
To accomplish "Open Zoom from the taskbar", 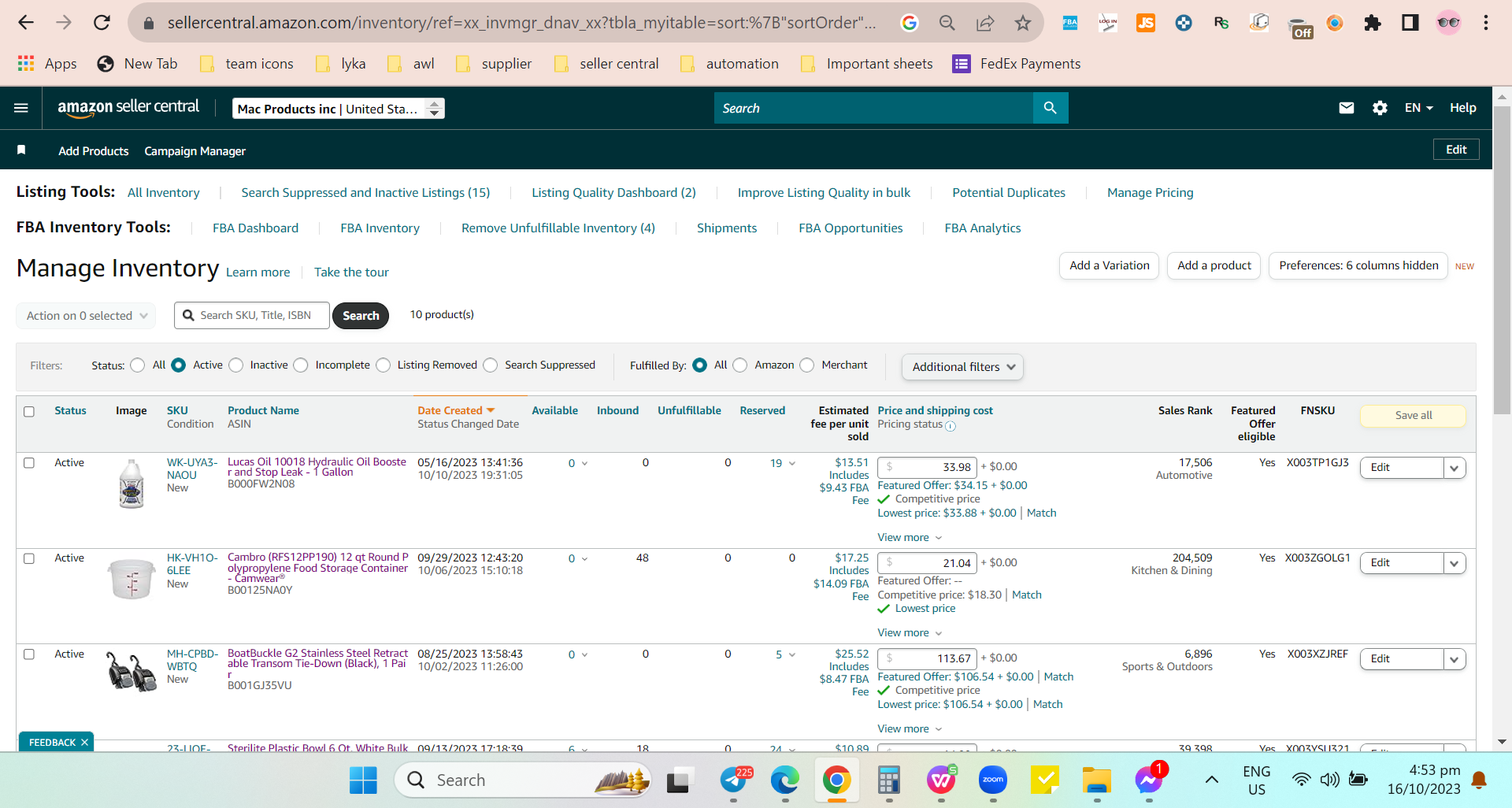I will 993,780.
